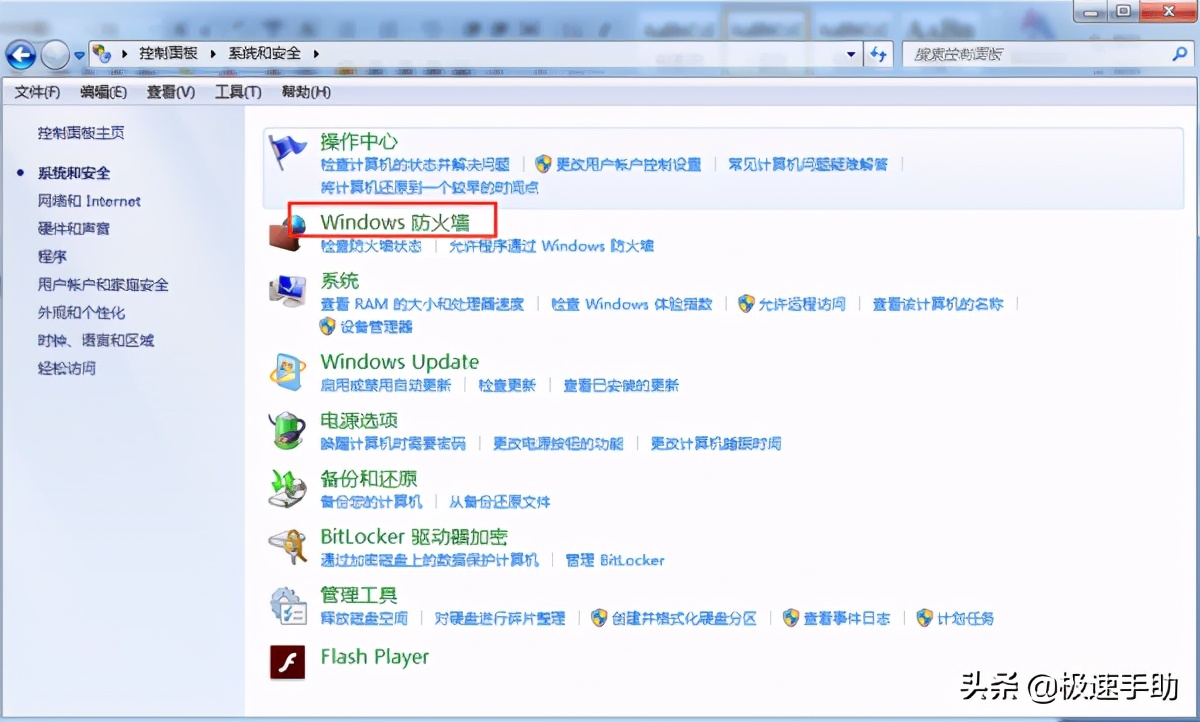Screen dimensions: 1200x722
Task: Open 管理工具 via its gear checklist icon
Action: [x=288, y=602]
